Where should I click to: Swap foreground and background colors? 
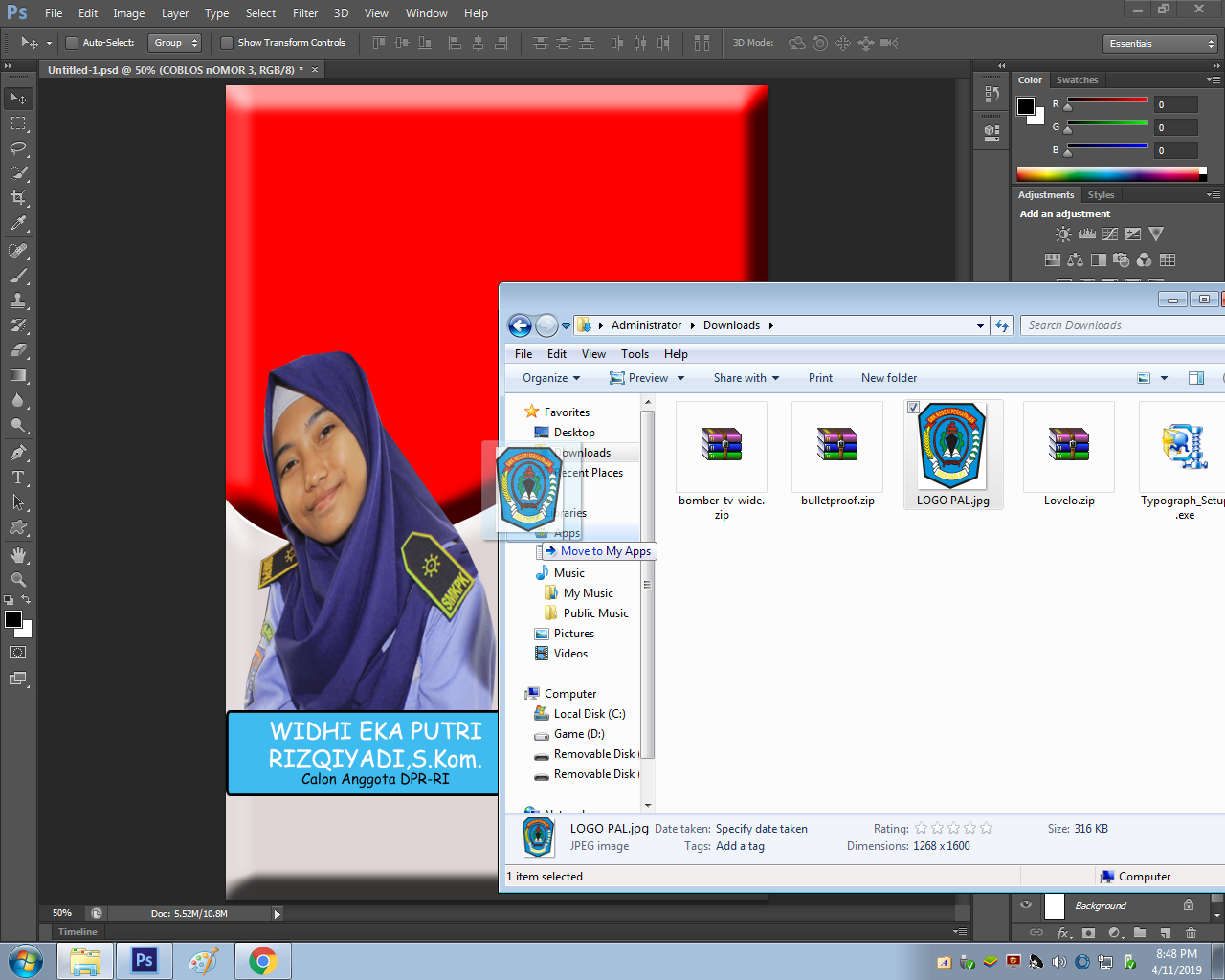(x=26, y=599)
